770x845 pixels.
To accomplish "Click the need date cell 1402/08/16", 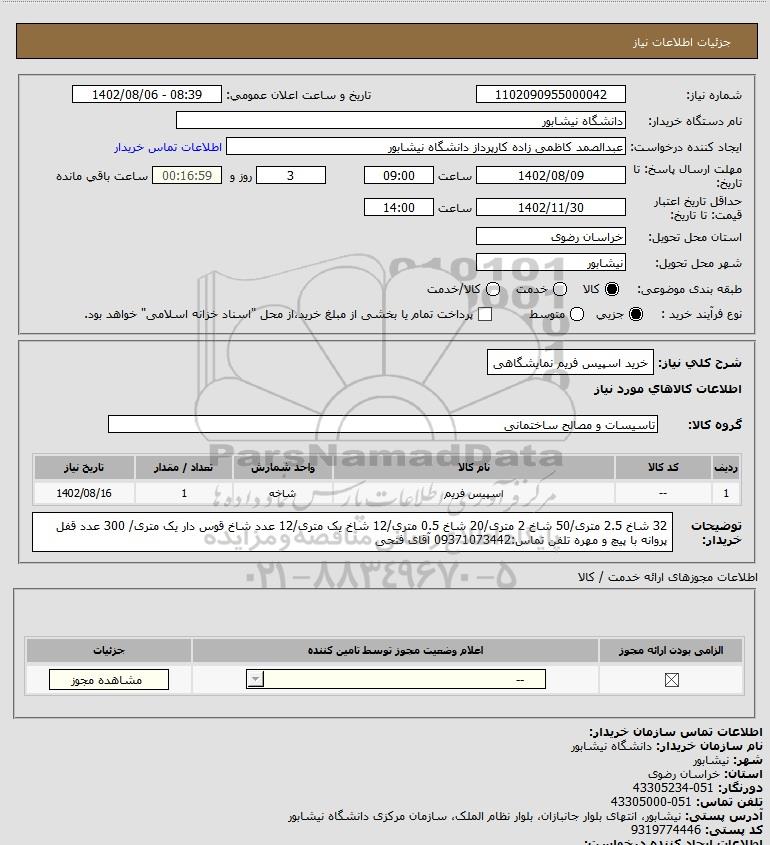I will 84,493.
